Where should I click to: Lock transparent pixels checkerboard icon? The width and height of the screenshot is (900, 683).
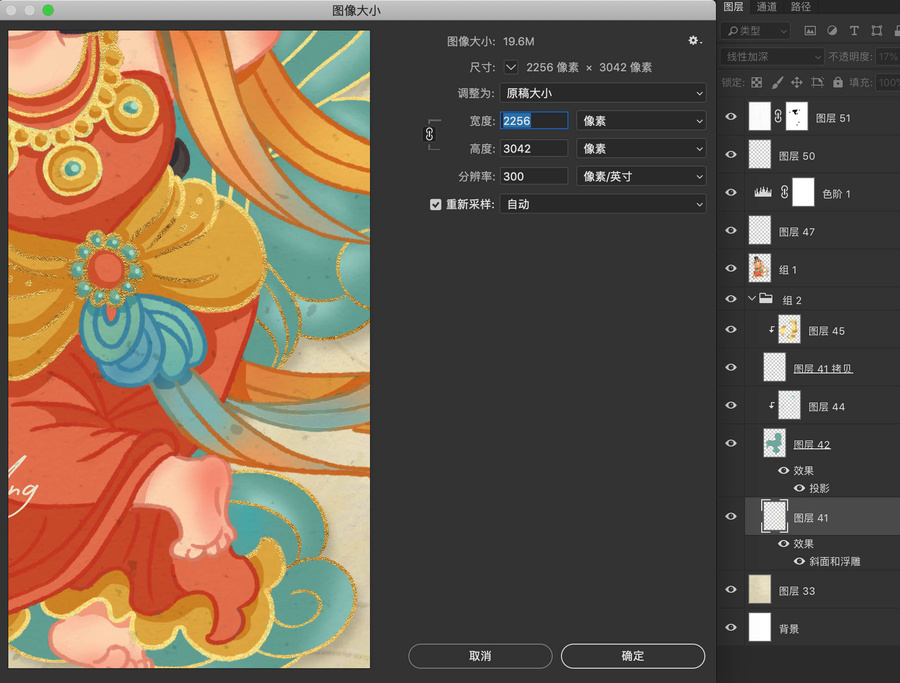click(x=757, y=83)
